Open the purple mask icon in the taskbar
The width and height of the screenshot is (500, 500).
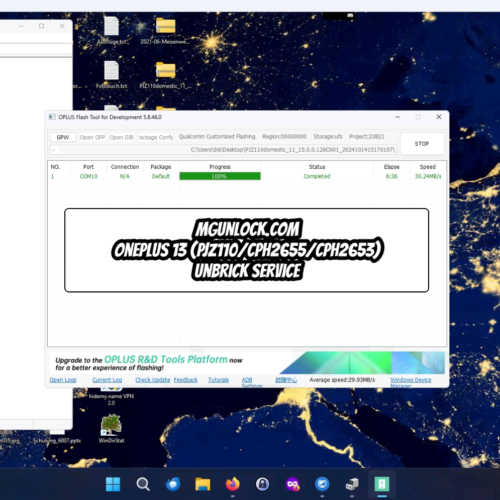tap(292, 484)
